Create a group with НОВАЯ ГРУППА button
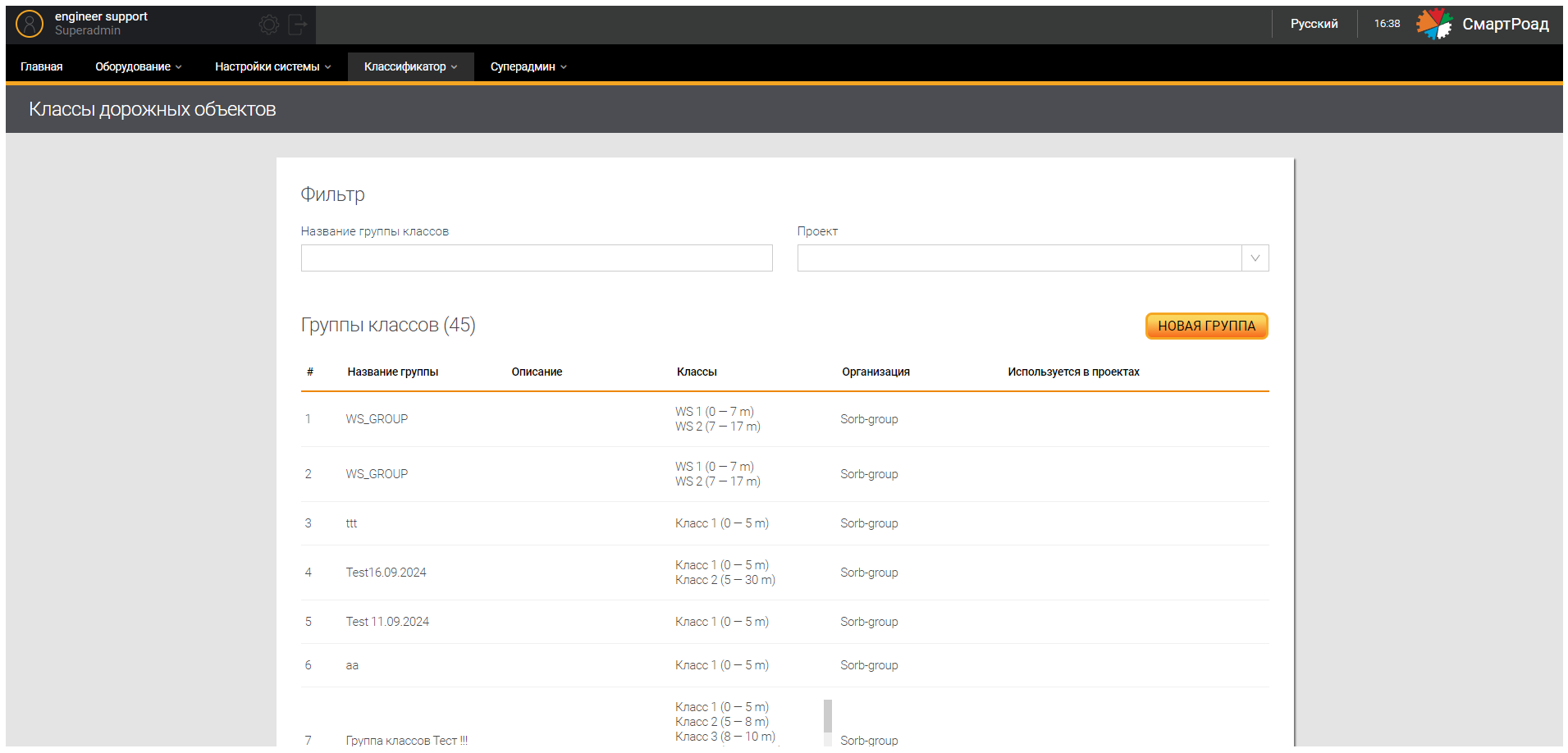The width and height of the screenshot is (1568, 753). (x=1206, y=326)
